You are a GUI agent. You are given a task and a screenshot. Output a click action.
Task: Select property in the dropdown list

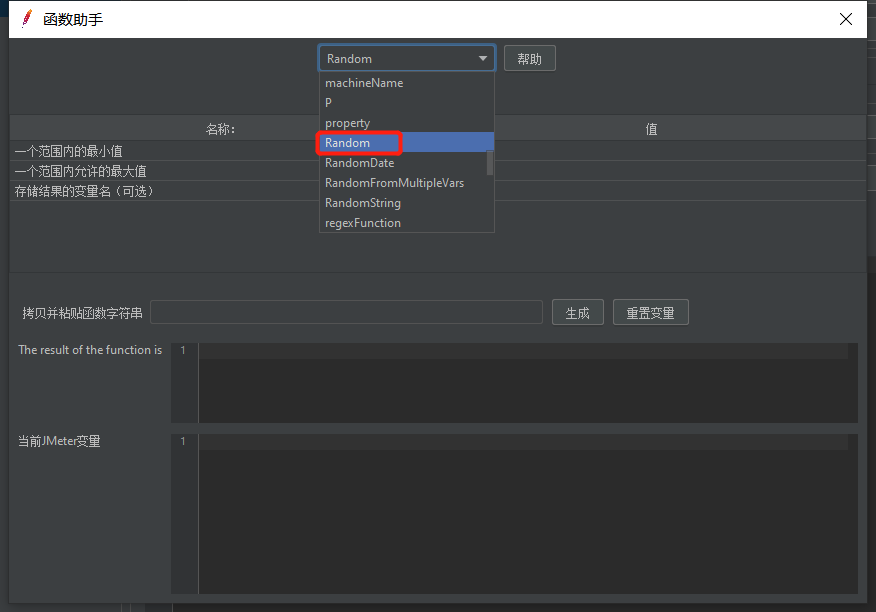(x=406, y=123)
